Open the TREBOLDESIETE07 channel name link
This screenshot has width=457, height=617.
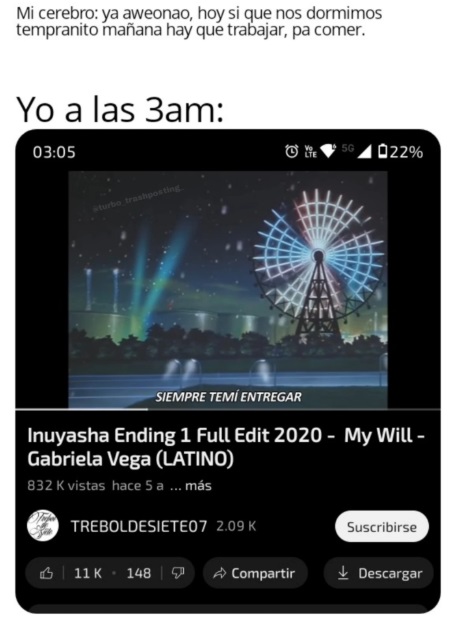tap(139, 526)
